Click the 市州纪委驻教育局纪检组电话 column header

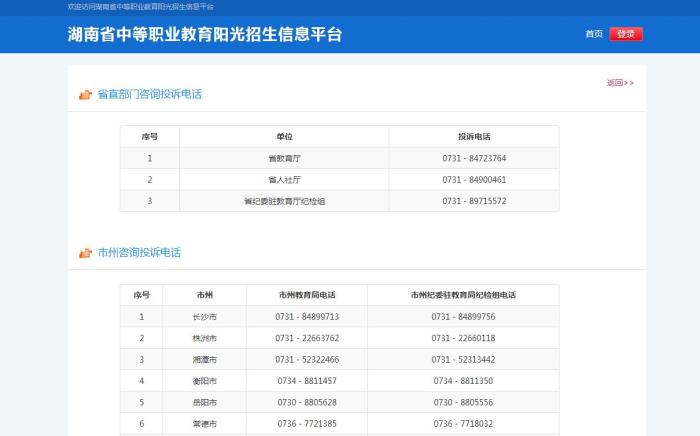(x=463, y=295)
